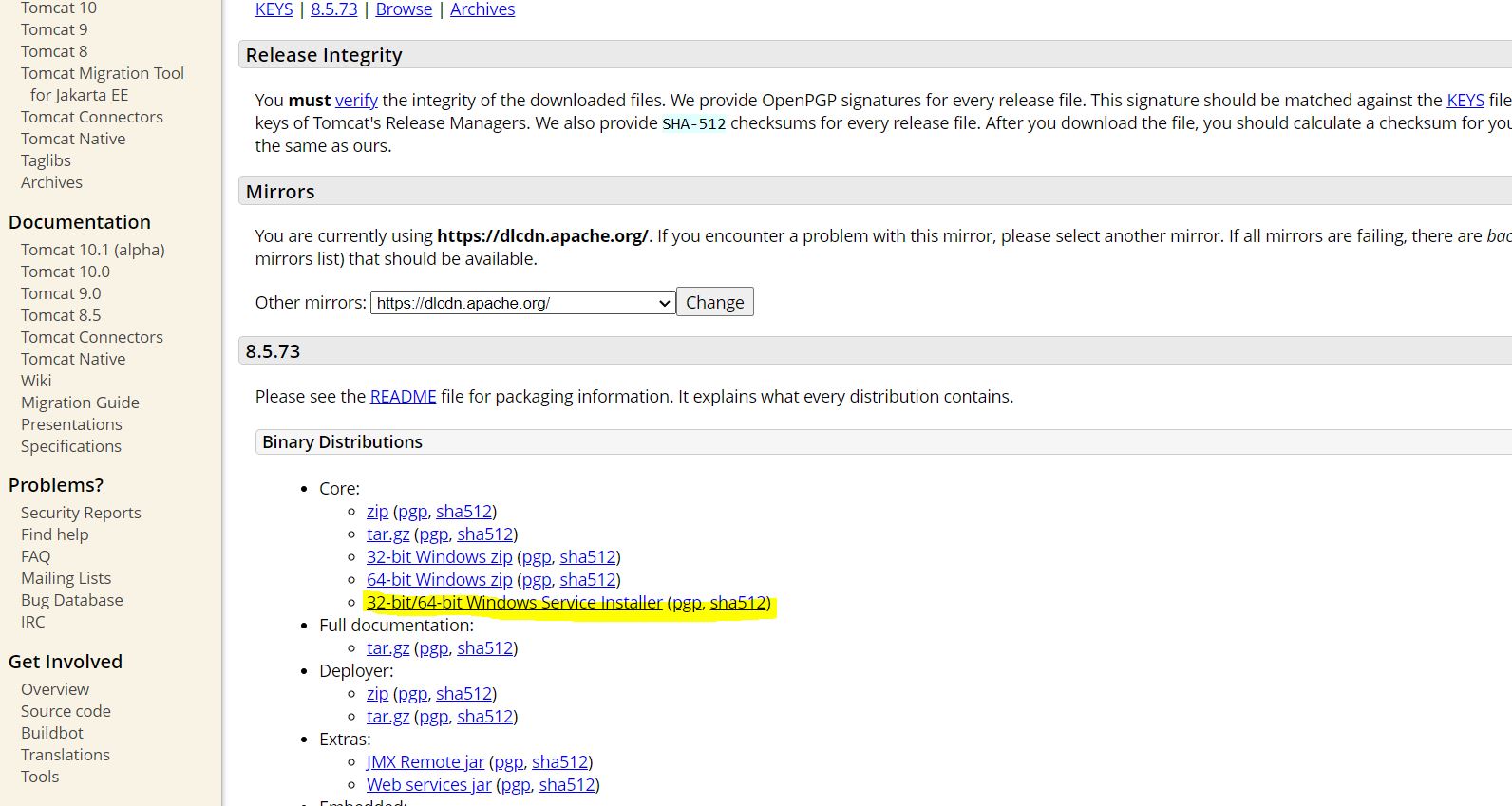Open sha512 for Windows Service Installer

pyautogui.click(x=738, y=602)
